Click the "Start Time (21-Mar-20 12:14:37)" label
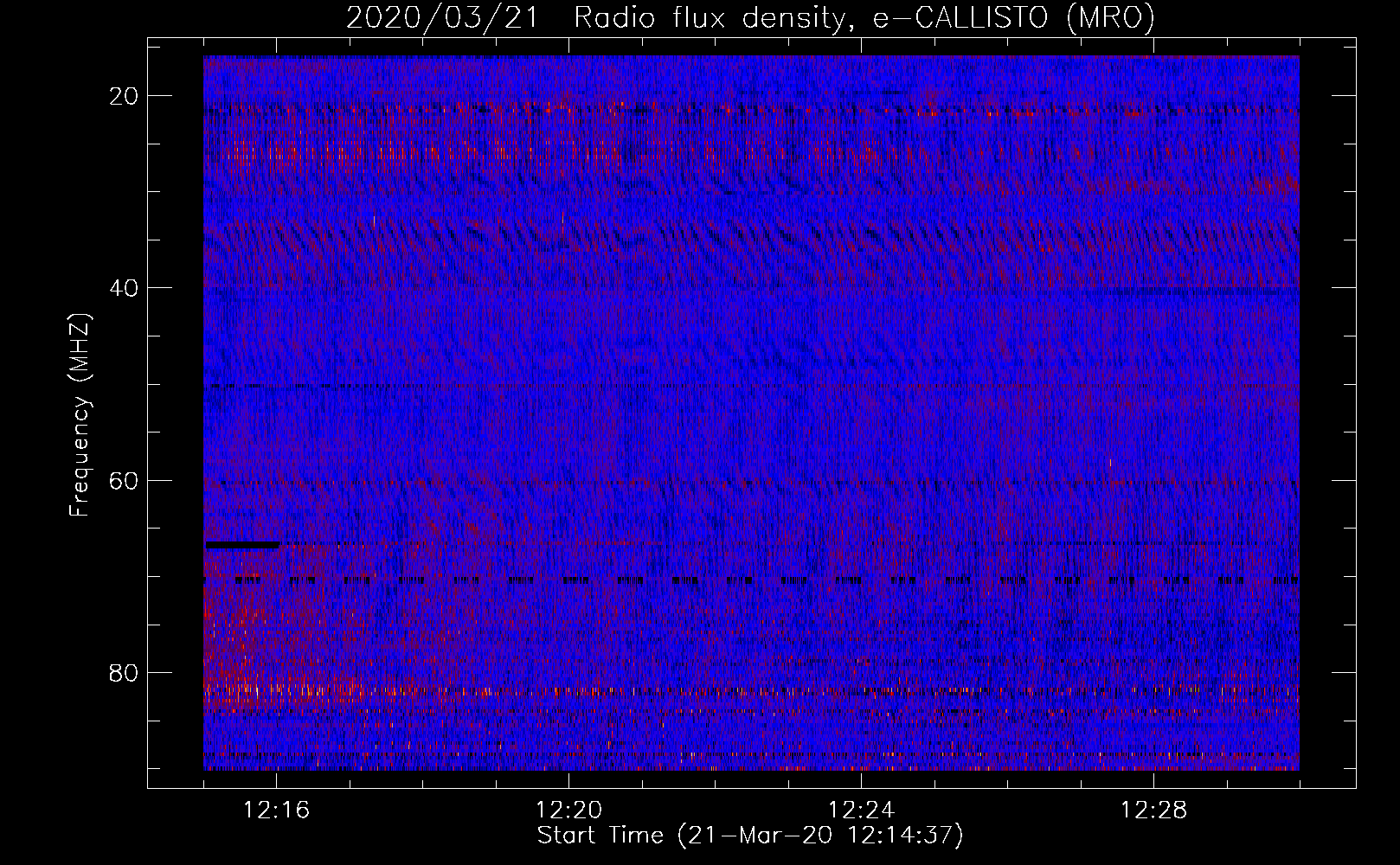 click(x=750, y=836)
